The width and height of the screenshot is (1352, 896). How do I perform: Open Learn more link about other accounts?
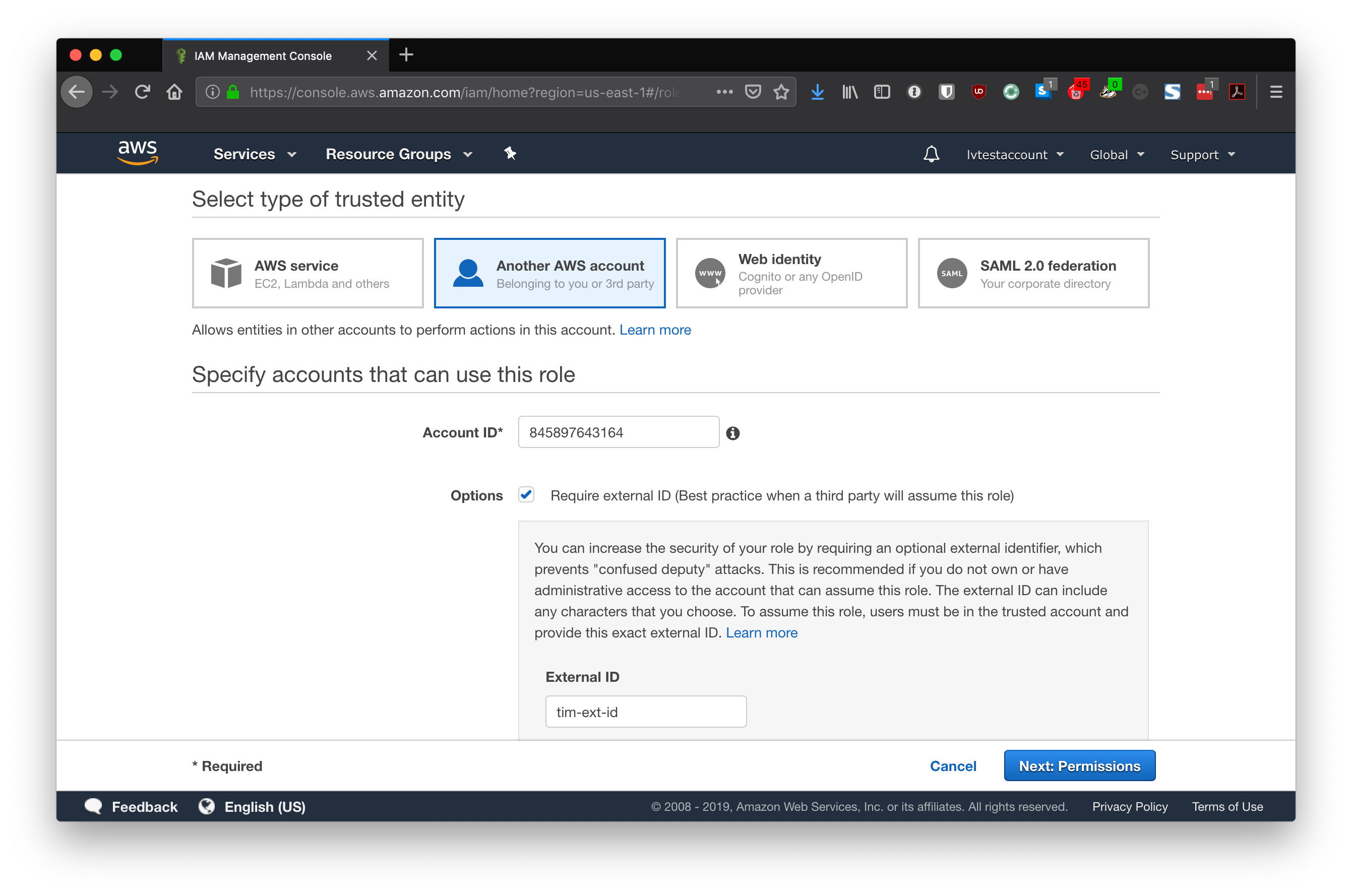click(655, 330)
